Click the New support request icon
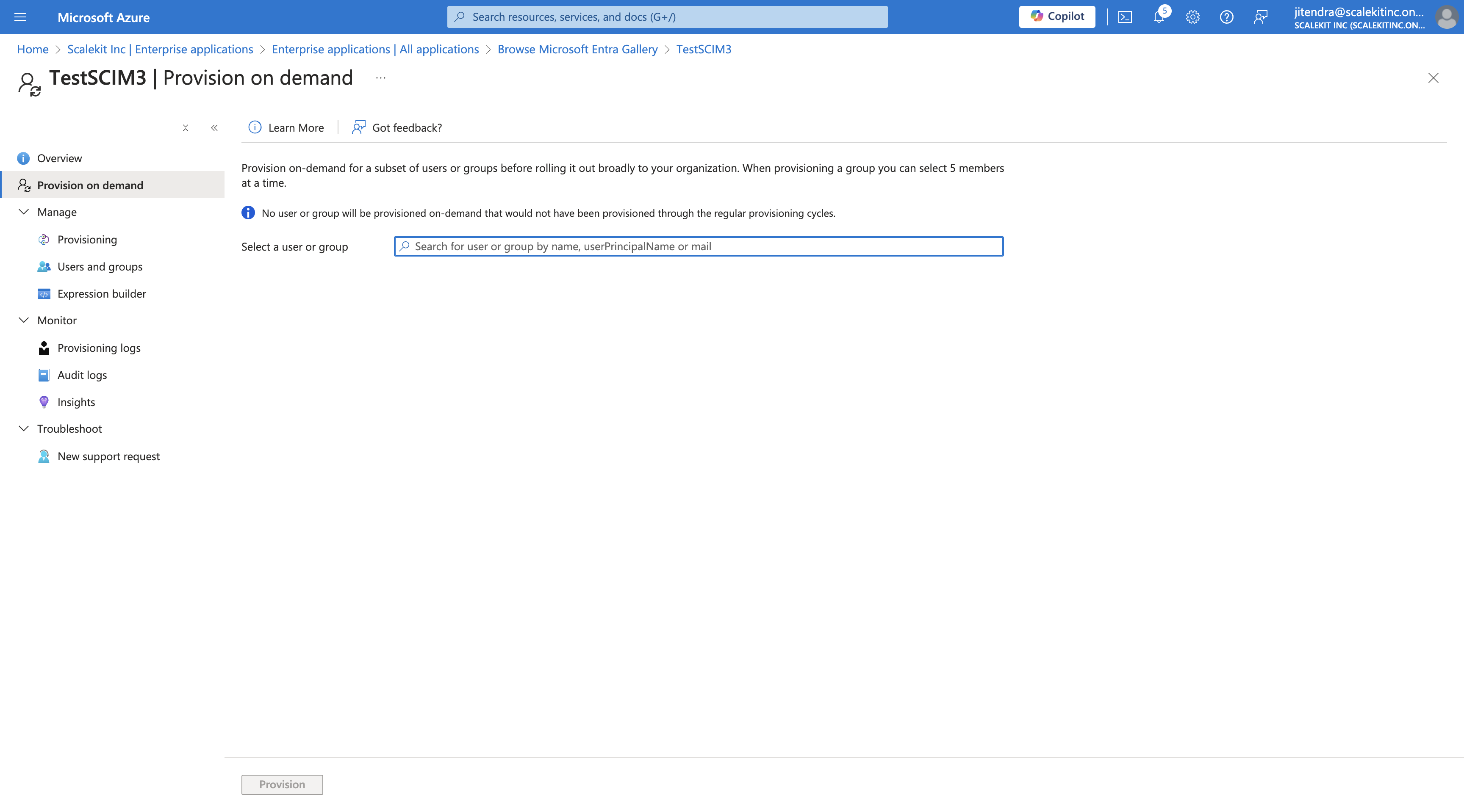 pos(44,456)
